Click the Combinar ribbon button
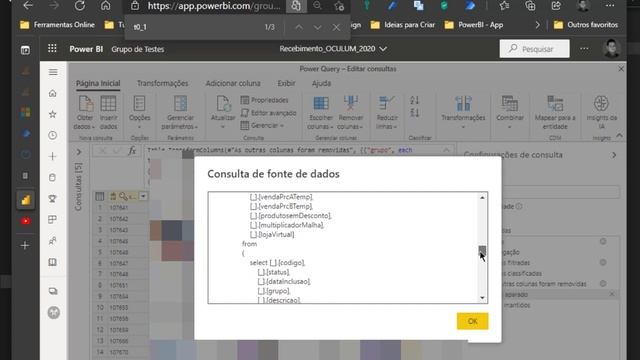The image size is (640, 360). pyautogui.click(x=510, y=113)
